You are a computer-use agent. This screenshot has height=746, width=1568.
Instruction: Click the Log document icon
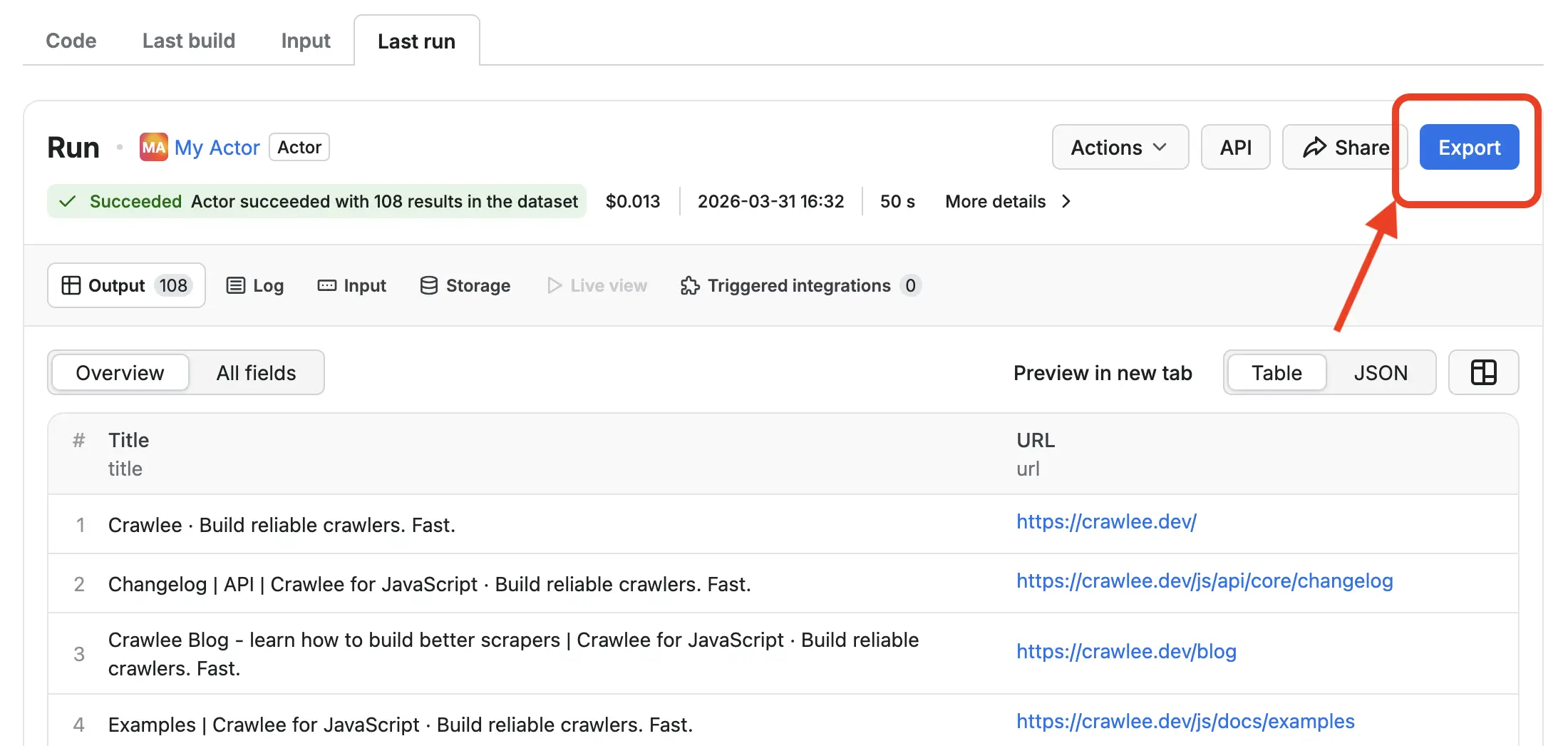pos(235,285)
